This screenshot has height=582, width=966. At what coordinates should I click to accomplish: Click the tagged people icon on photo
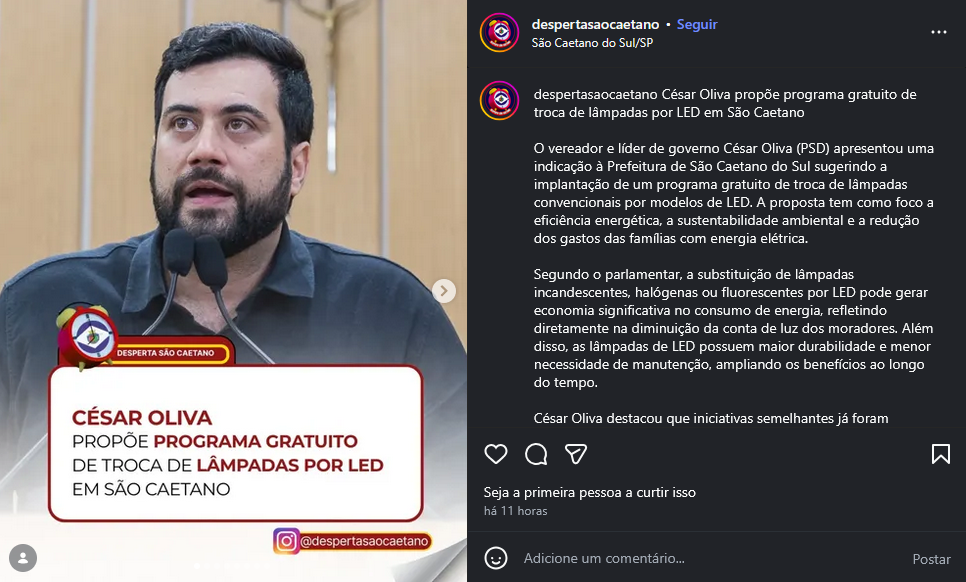(23, 558)
